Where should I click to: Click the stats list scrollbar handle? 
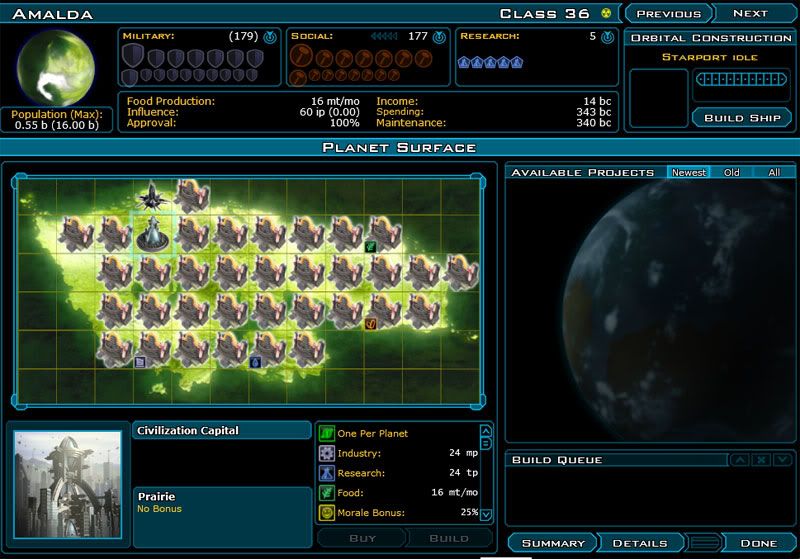pos(486,444)
